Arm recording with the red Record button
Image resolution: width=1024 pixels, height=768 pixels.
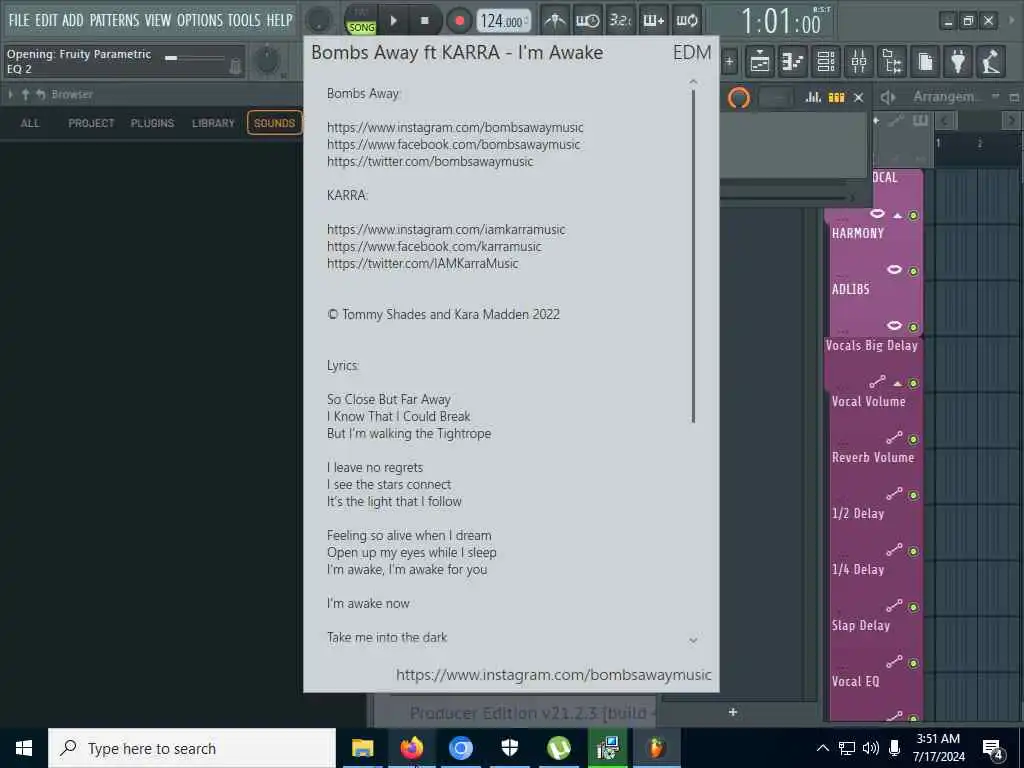(x=459, y=21)
